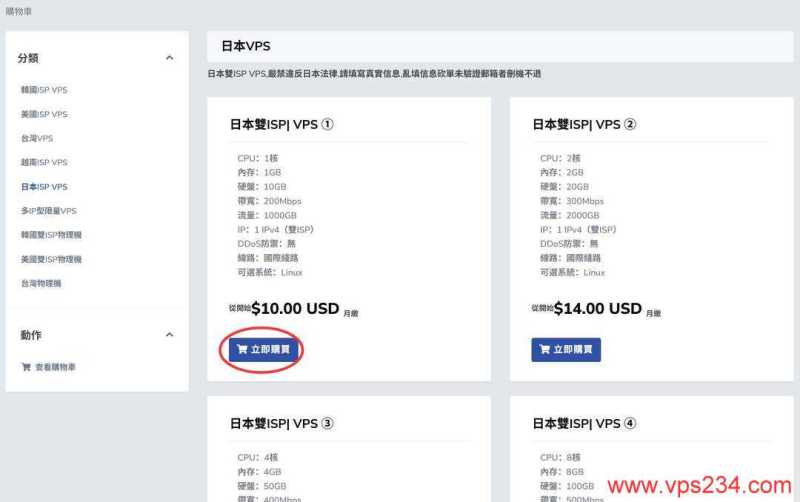
Task: Collapse the 動作 section chevron
Action: 169,335
